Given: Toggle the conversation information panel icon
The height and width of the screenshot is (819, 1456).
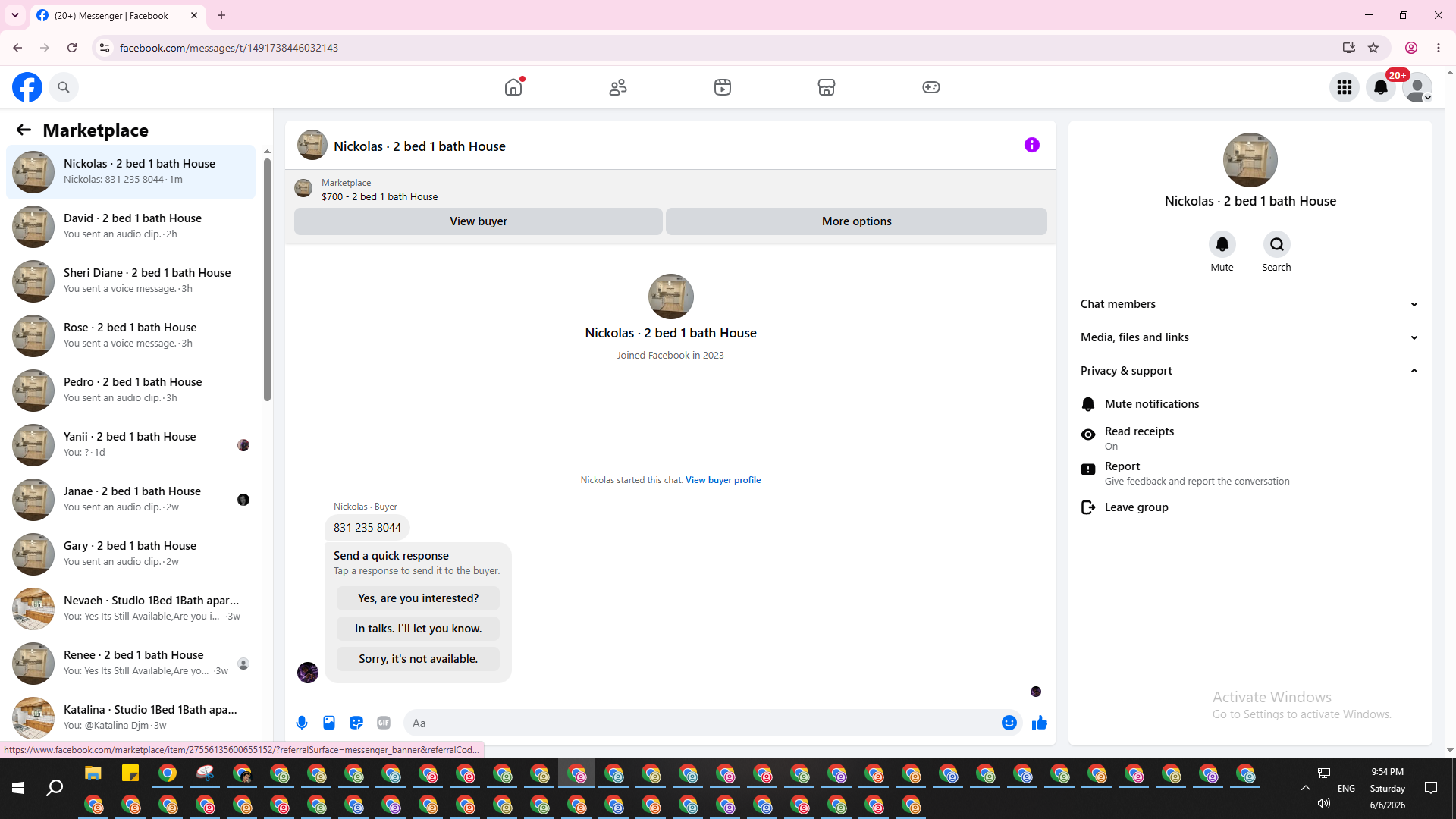Looking at the screenshot, I should pyautogui.click(x=1032, y=145).
